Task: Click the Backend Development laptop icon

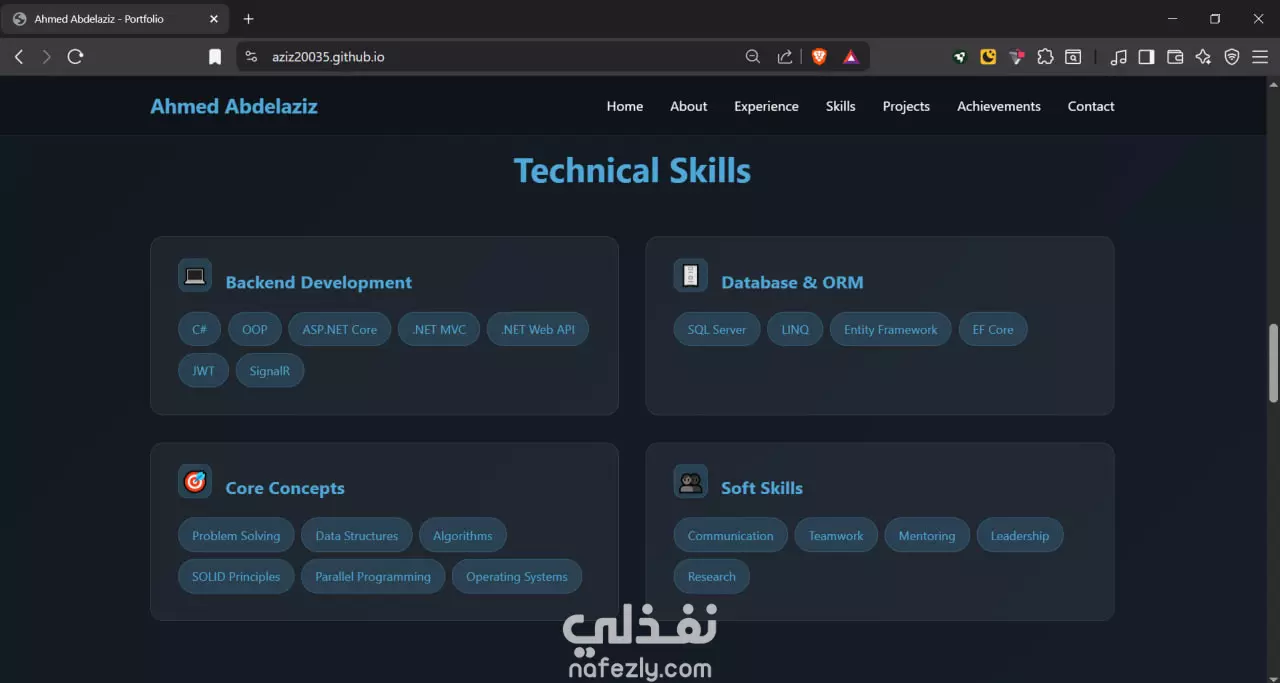Action: [x=195, y=276]
